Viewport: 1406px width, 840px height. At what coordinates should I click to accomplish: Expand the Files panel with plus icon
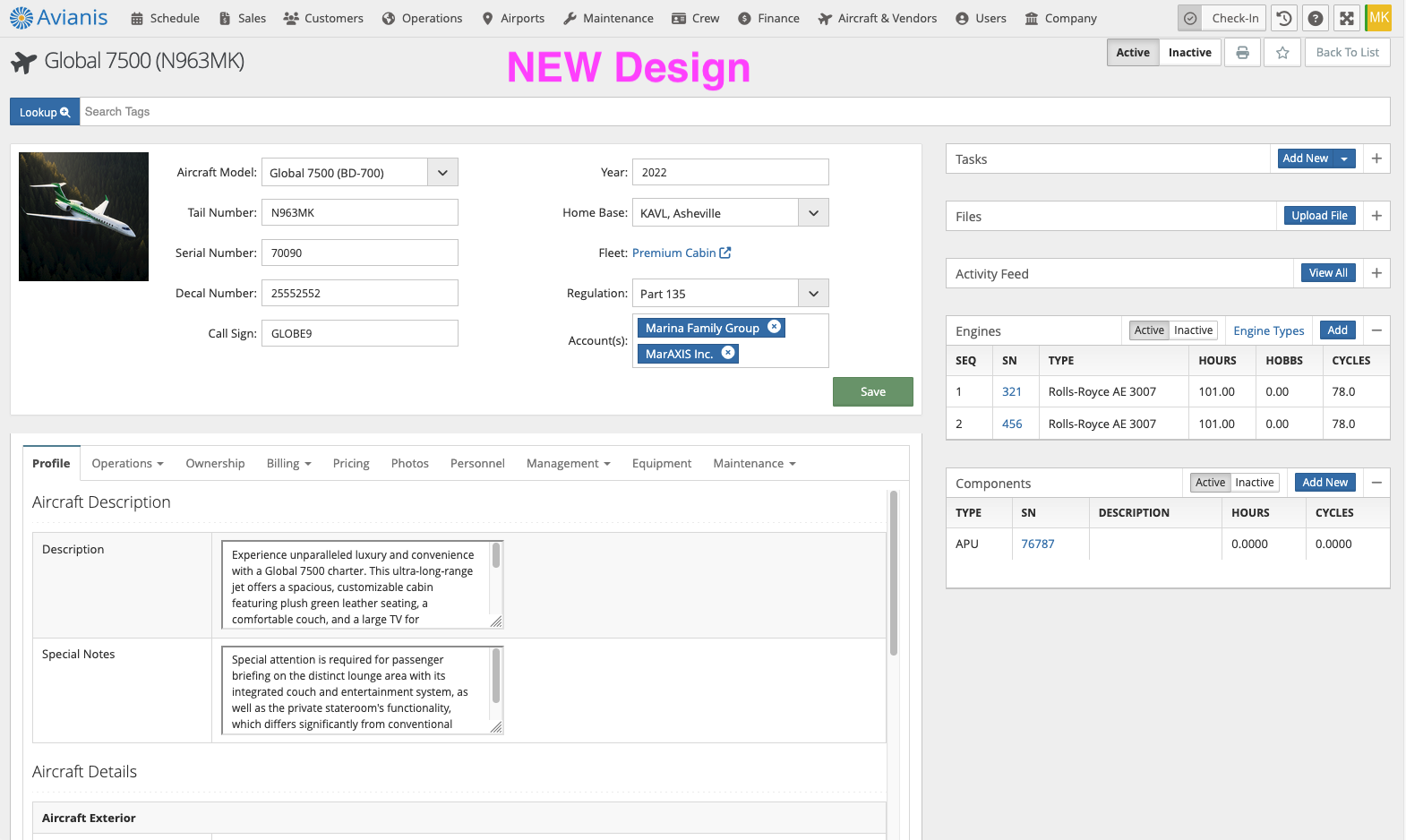[1376, 216]
